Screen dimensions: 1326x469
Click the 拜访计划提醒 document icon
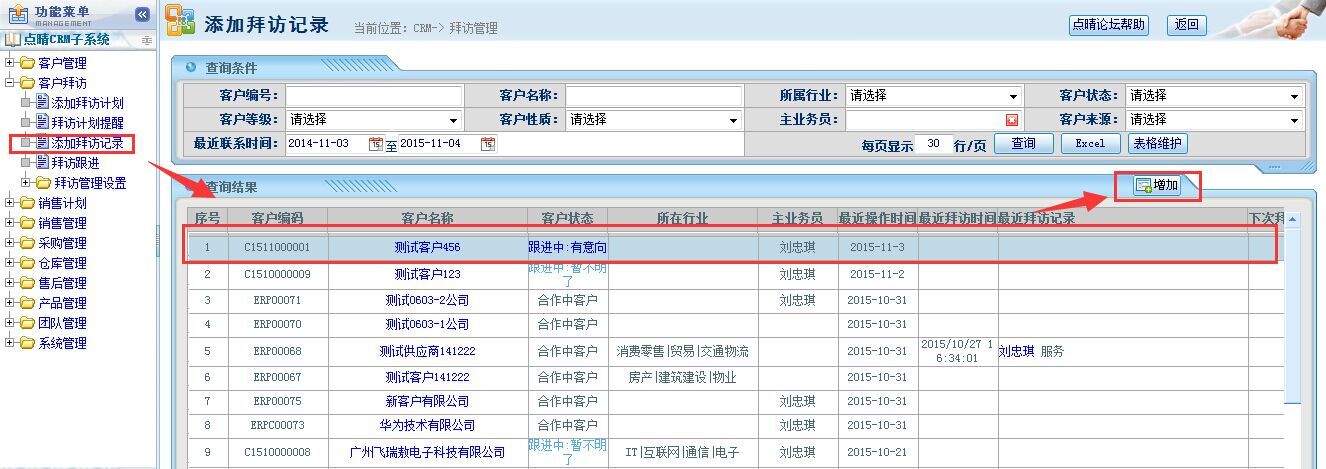[42, 122]
